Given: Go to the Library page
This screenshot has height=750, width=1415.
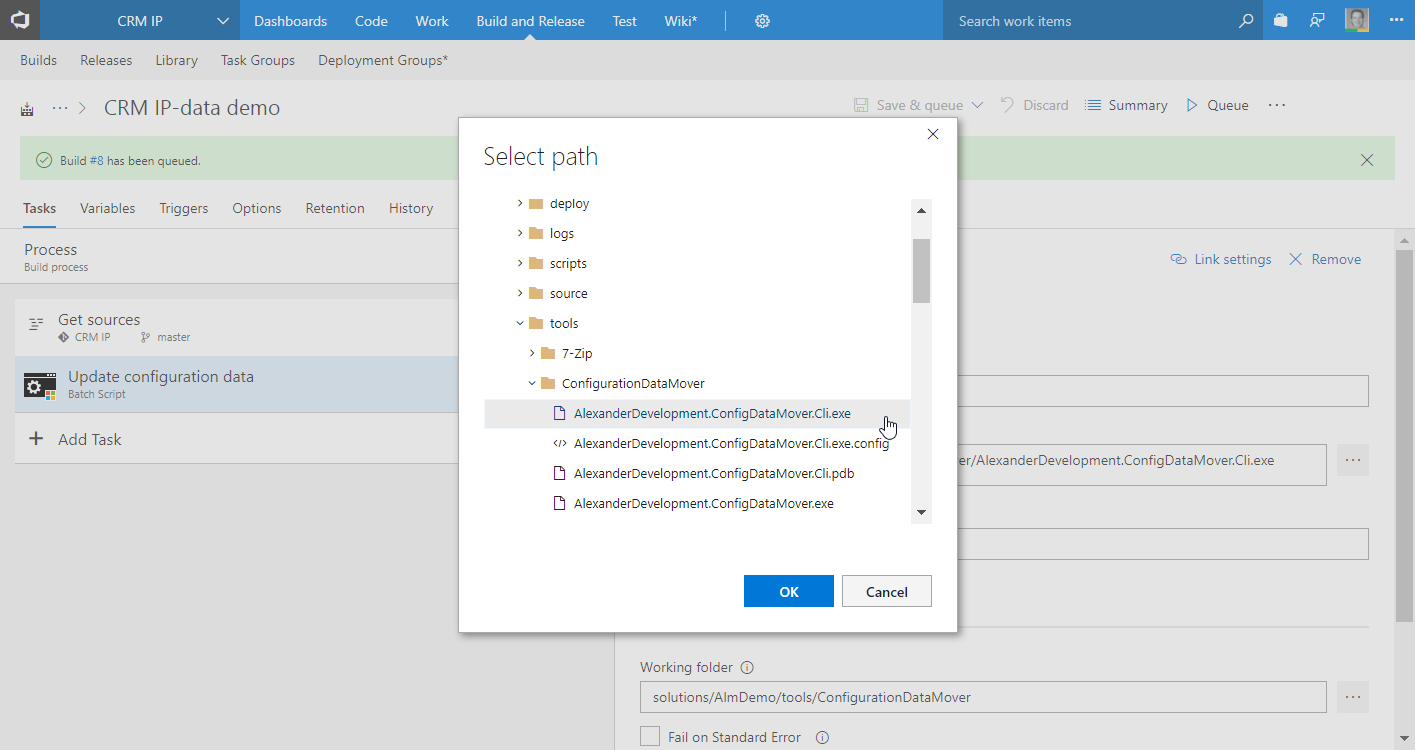Looking at the screenshot, I should tap(176, 60).
